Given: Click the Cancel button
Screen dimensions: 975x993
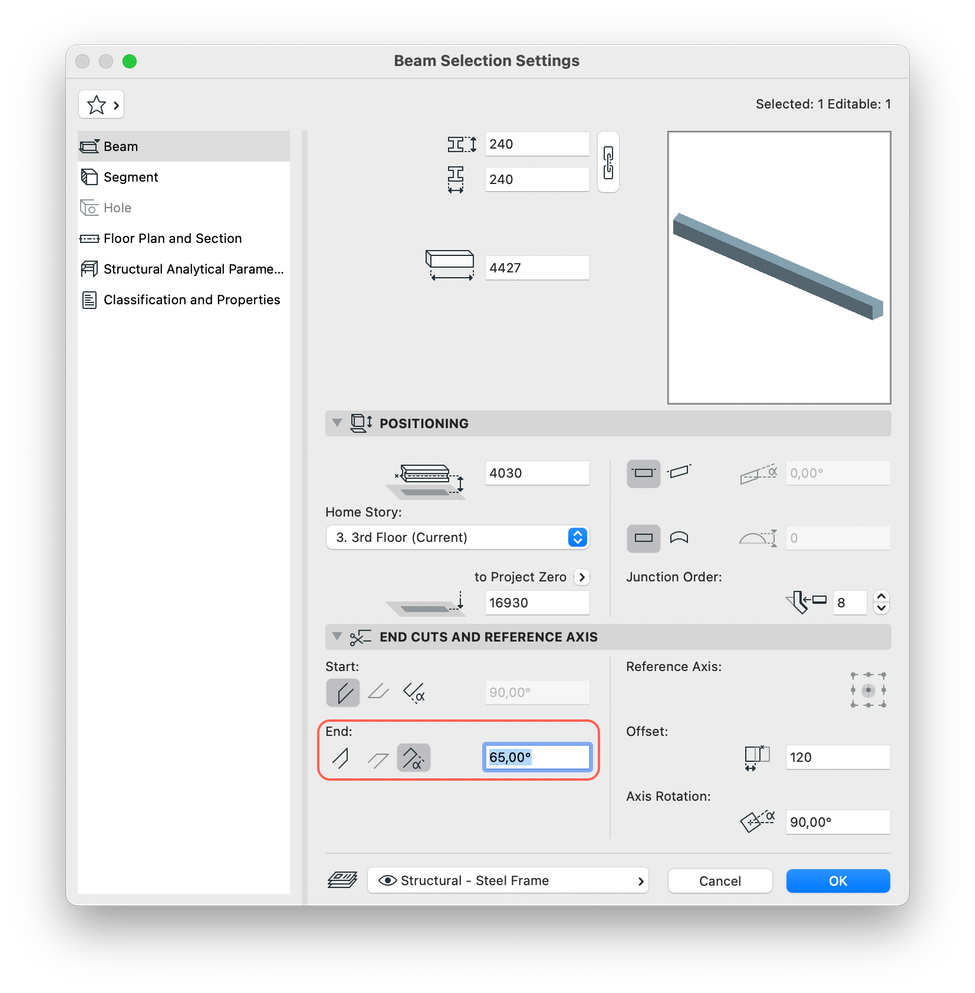Looking at the screenshot, I should click(720, 881).
